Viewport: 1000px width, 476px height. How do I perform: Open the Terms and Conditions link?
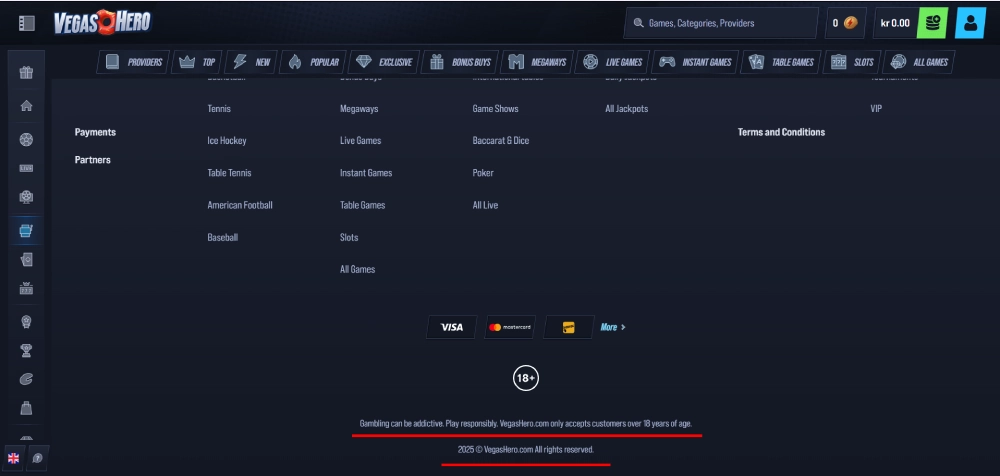tap(781, 132)
